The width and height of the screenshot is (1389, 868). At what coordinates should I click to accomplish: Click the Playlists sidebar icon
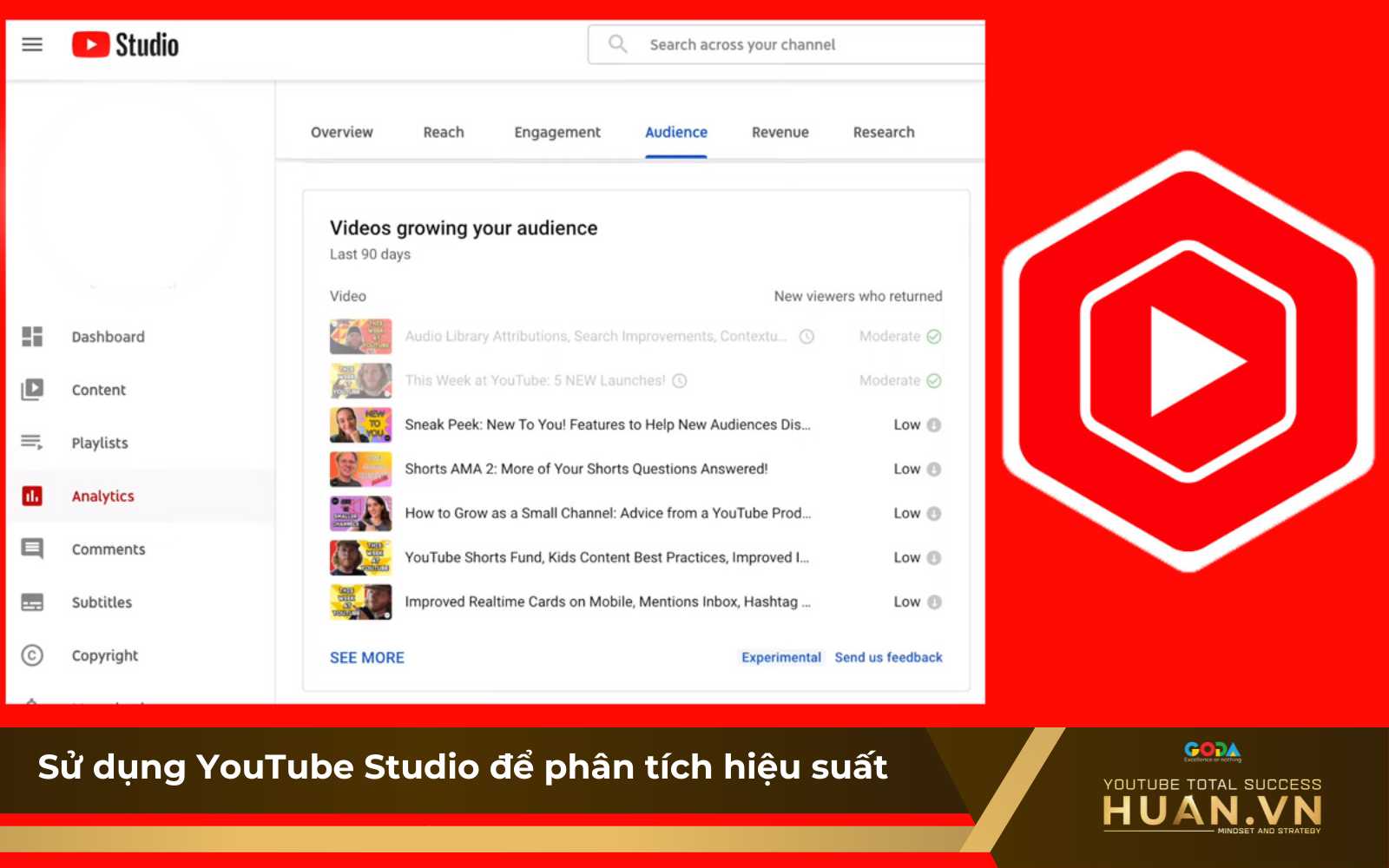(32, 443)
